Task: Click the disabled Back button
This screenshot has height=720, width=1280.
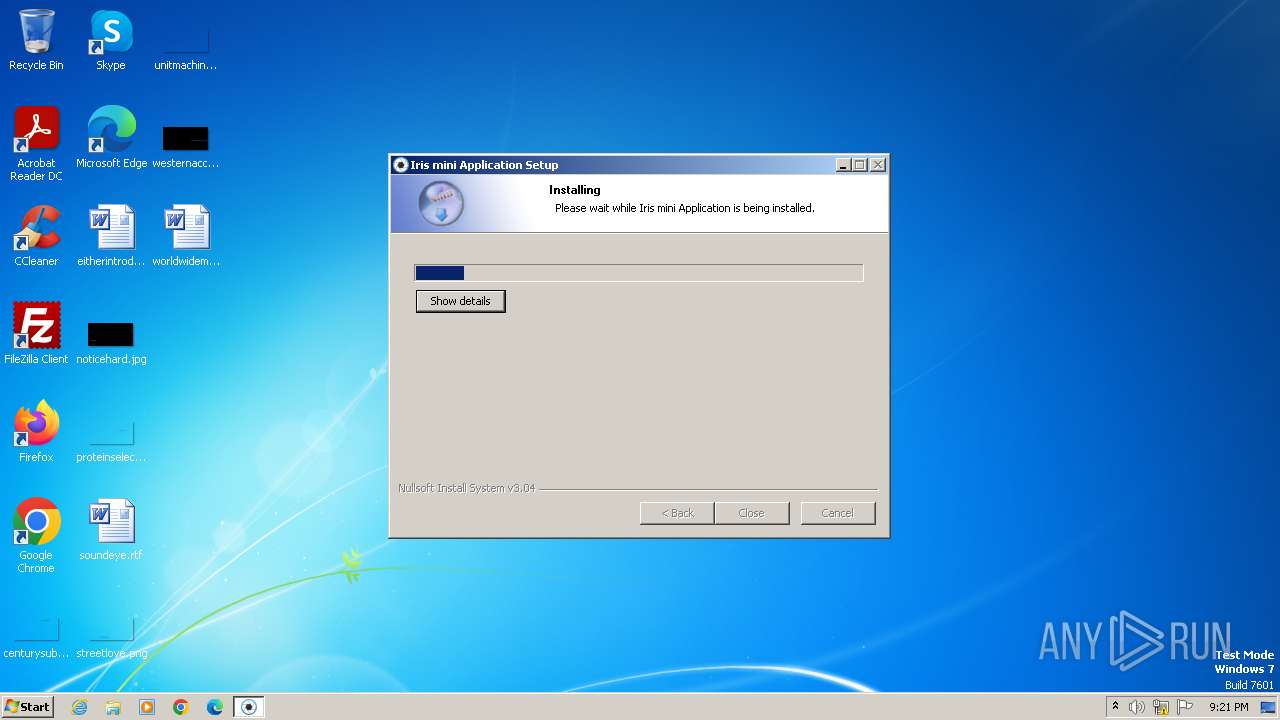Action: 677,513
